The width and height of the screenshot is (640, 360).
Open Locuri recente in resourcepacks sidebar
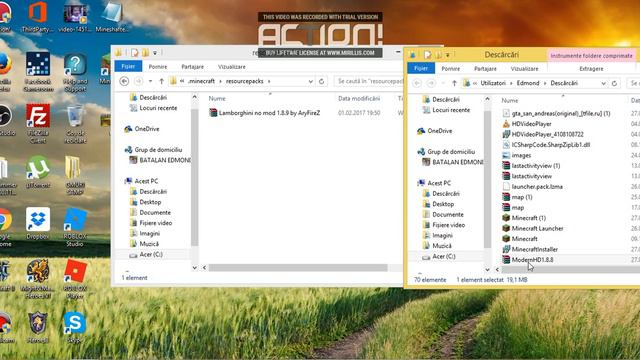[x=153, y=108]
